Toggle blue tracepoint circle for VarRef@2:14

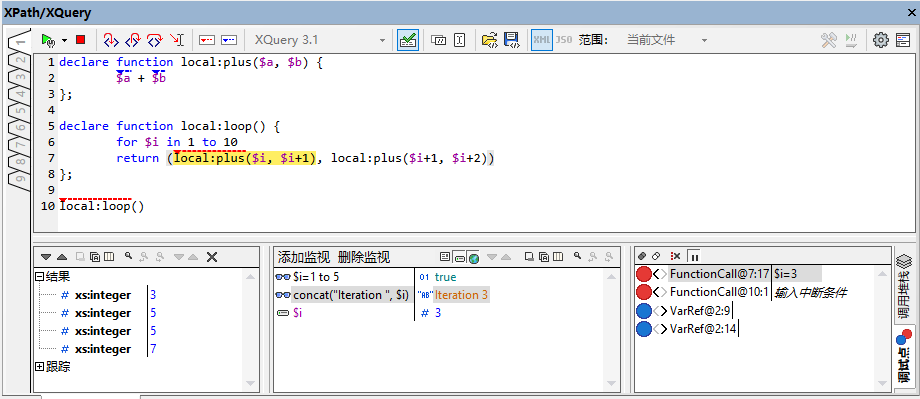644,329
